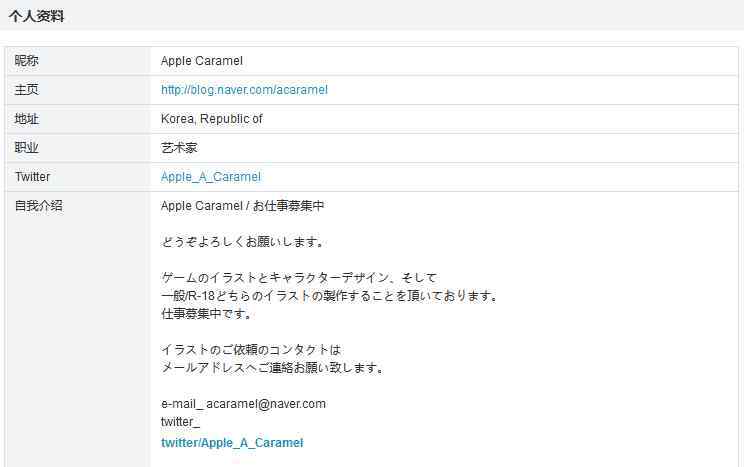Click the 个人资料 section heading
Screen dimensions: 744x467
click(x=36, y=16)
